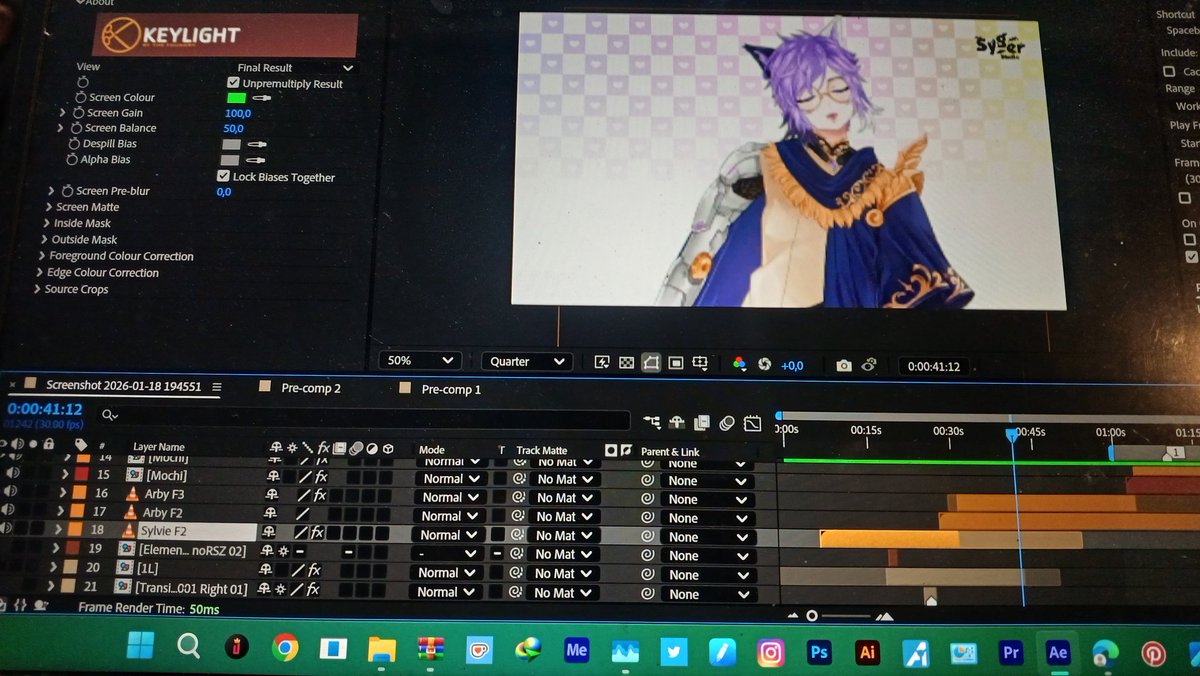Click the Alpha Bias eyedropper
Screen dimensions: 1200x676
coord(257,160)
